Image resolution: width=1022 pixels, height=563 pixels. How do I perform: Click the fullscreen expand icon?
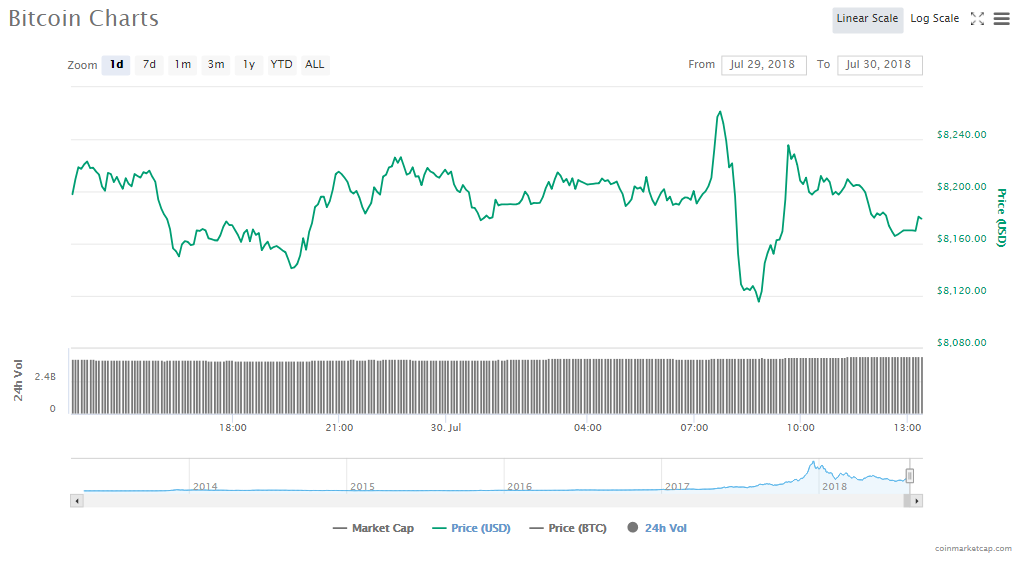(x=977, y=19)
